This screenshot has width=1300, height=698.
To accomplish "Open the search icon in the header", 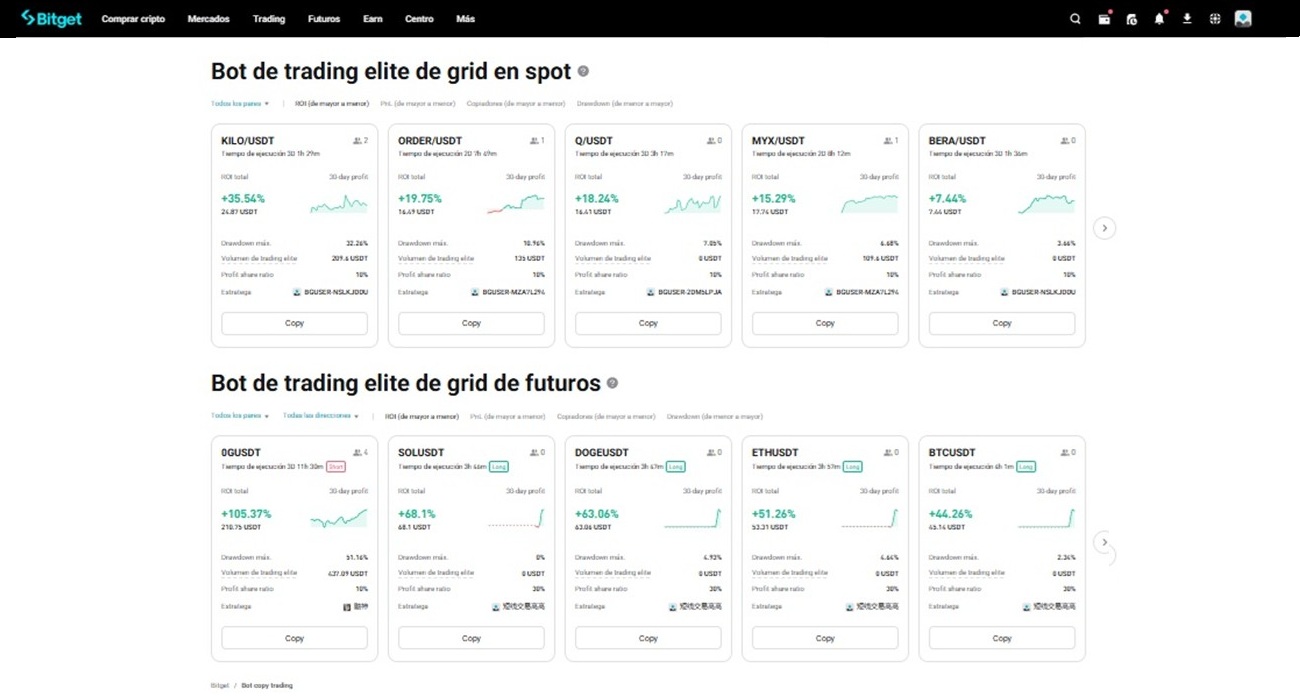I will tap(1075, 18).
